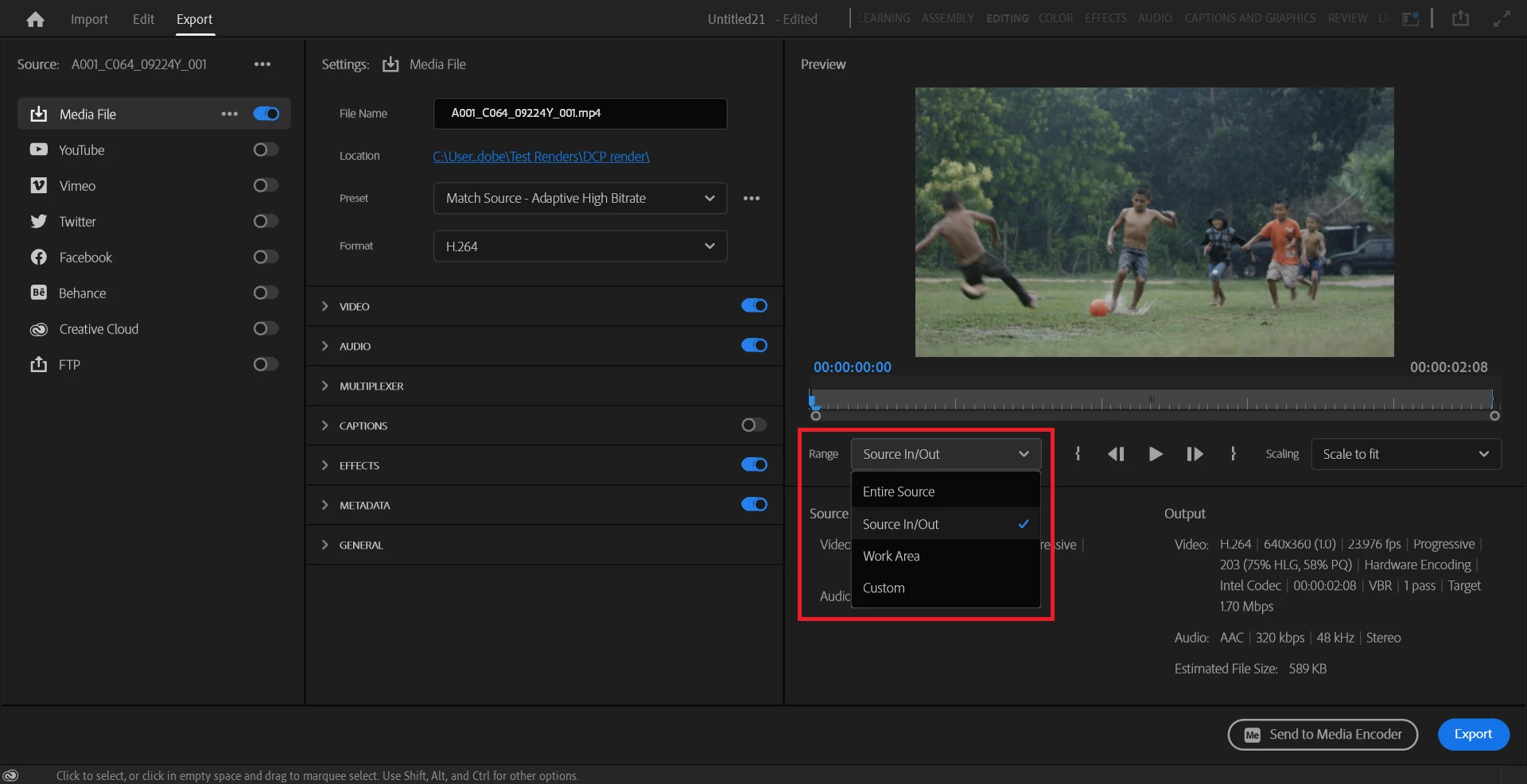Set the Out point marker button
This screenshot has width=1527, height=784.
pyautogui.click(x=1233, y=454)
